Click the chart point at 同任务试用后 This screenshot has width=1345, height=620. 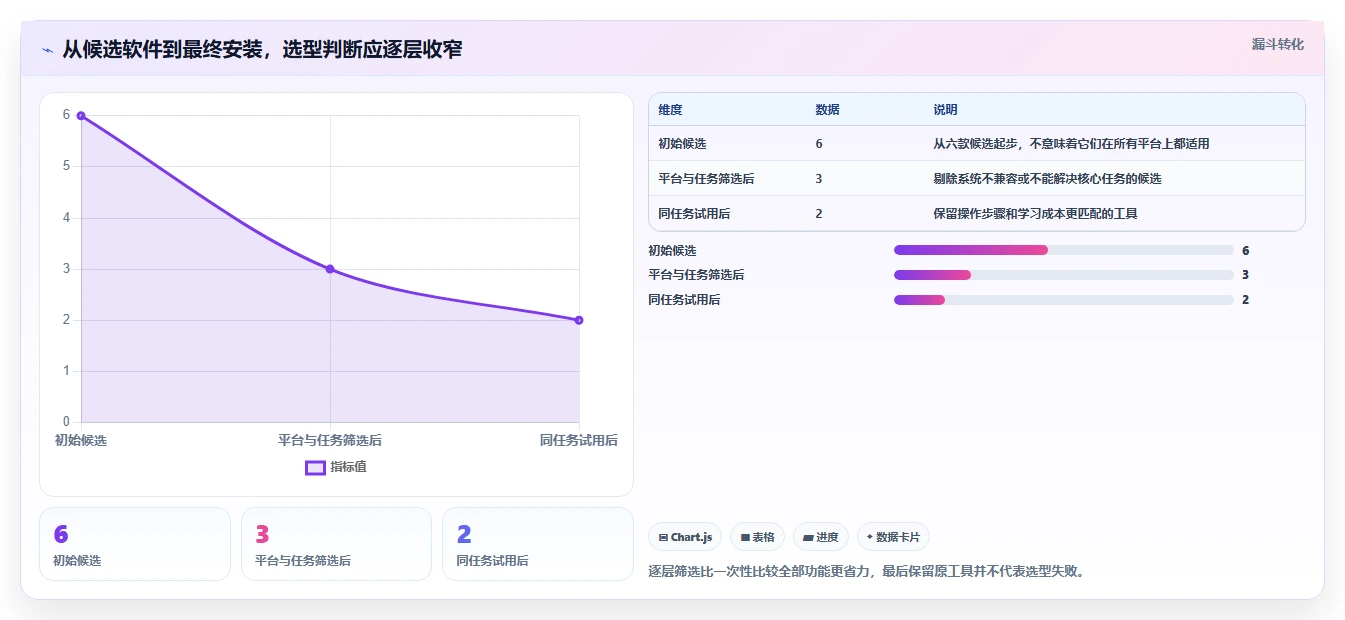(579, 320)
